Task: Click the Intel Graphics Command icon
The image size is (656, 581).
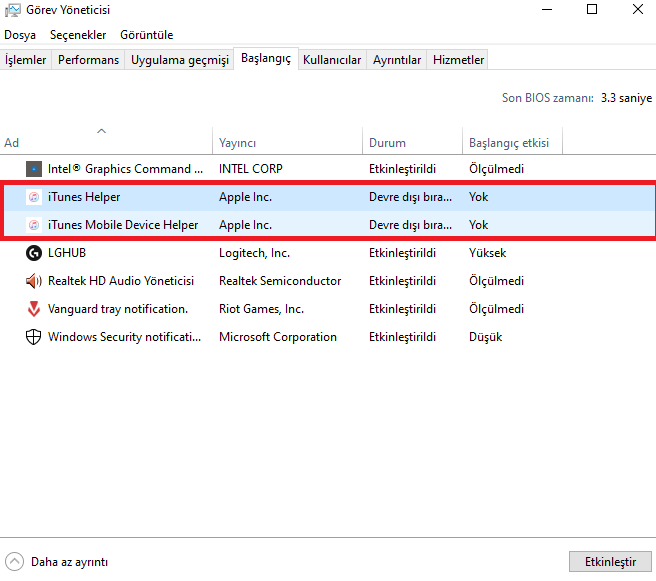Action: 33,169
